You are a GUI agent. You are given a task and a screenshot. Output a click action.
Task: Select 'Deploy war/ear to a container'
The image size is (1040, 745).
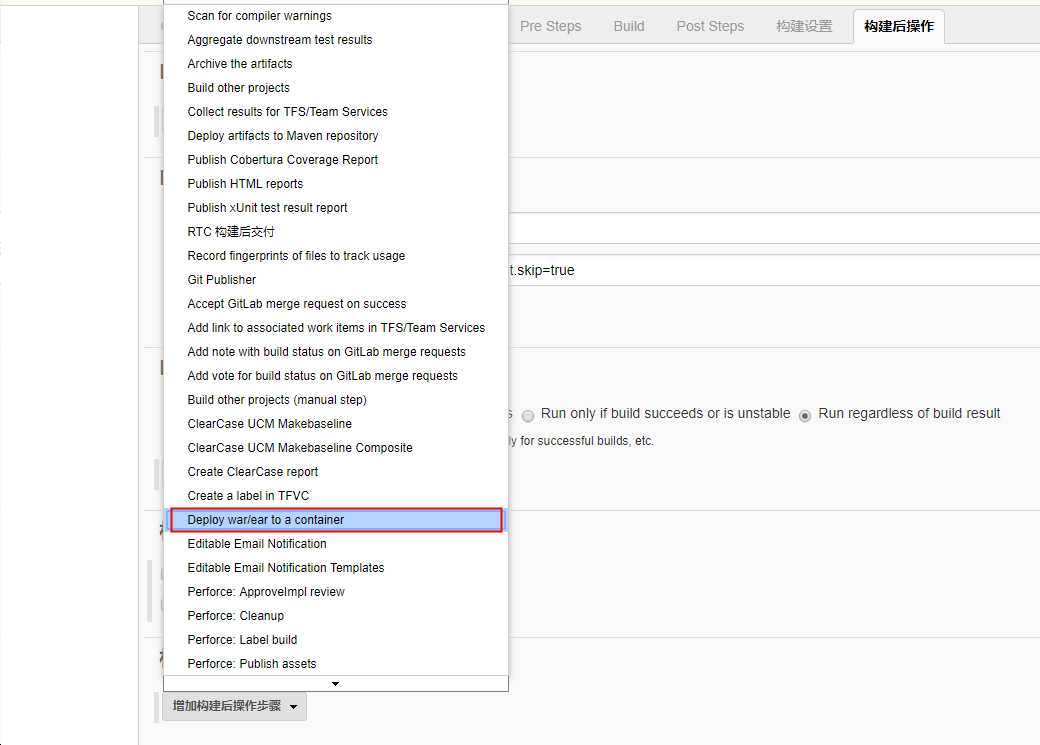(336, 519)
